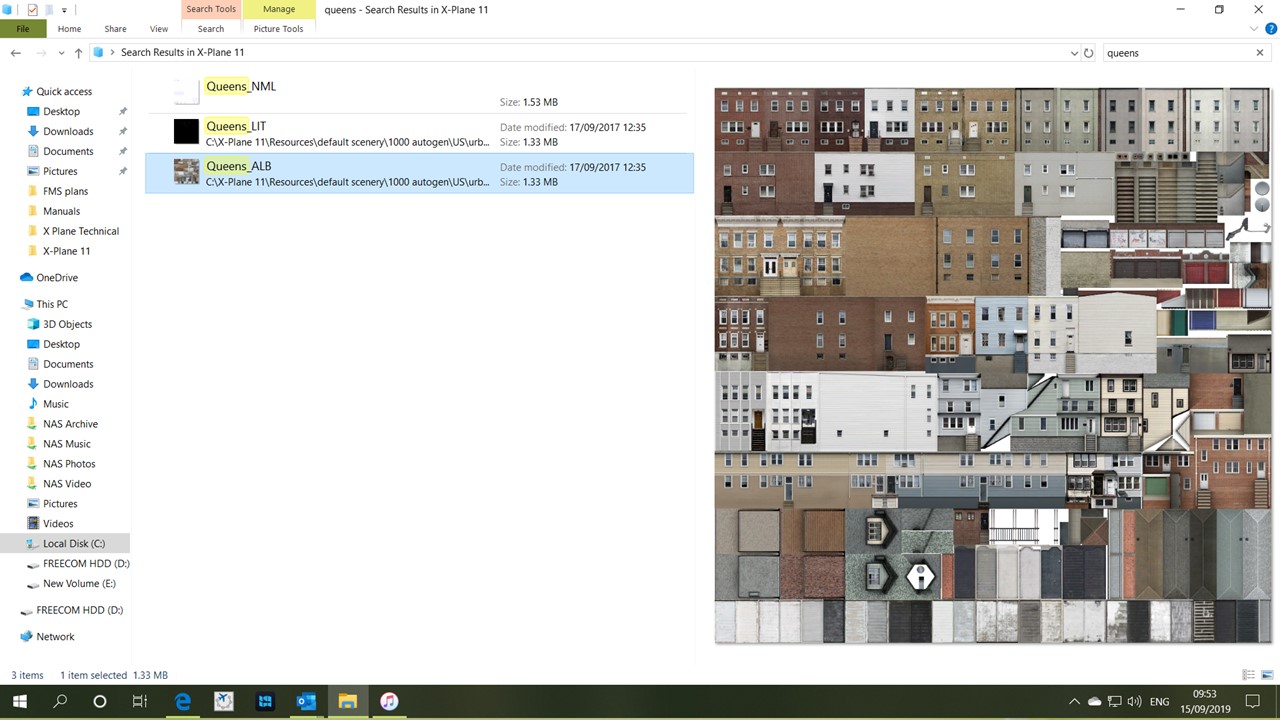This screenshot has width=1280, height=720.
Task: Open New Volume (E:)
Action: 79,584
